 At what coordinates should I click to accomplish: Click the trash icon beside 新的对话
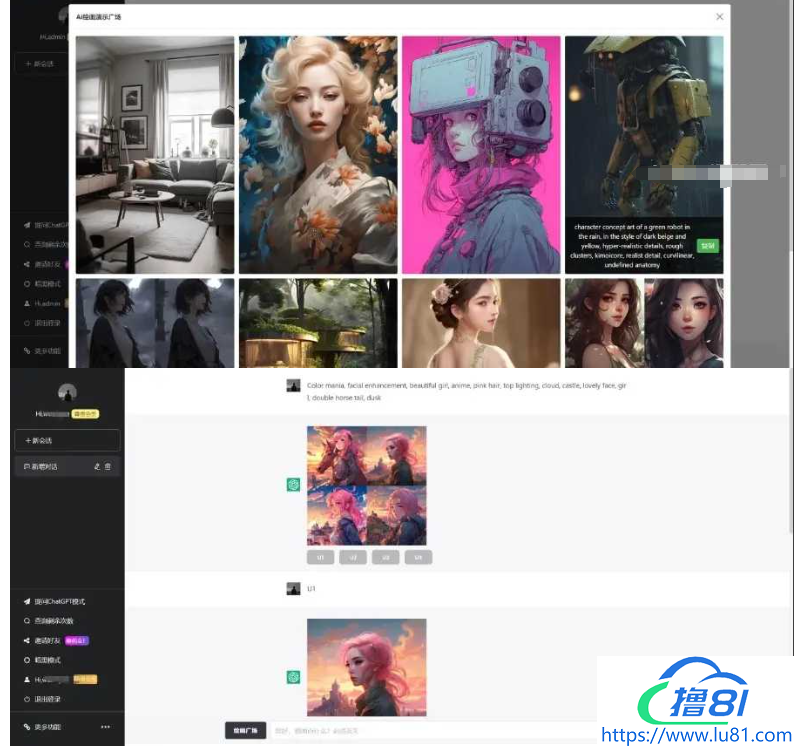click(109, 466)
